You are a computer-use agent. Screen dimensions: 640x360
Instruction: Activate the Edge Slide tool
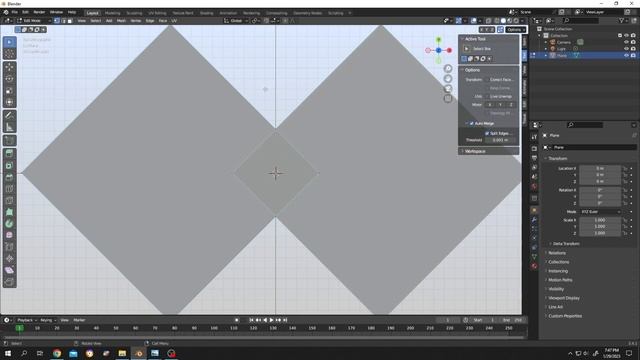pos(9,247)
